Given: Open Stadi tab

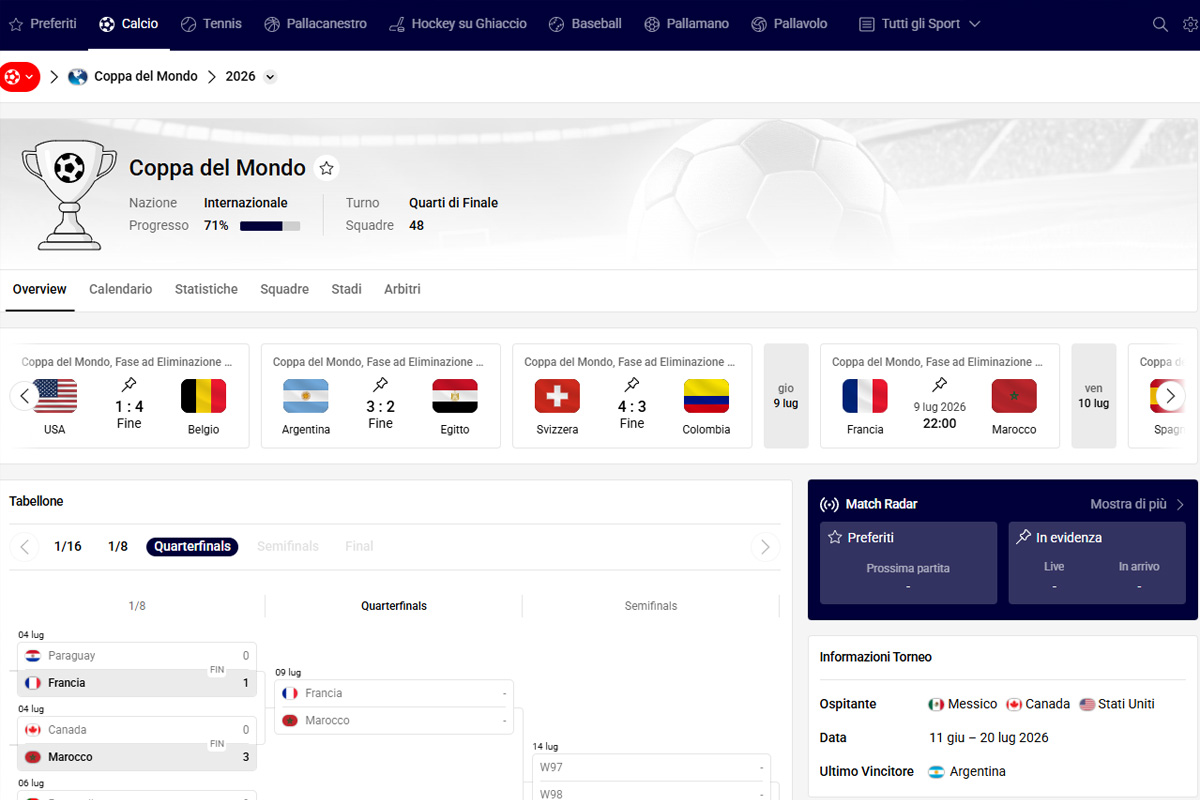Looking at the screenshot, I should pos(347,289).
